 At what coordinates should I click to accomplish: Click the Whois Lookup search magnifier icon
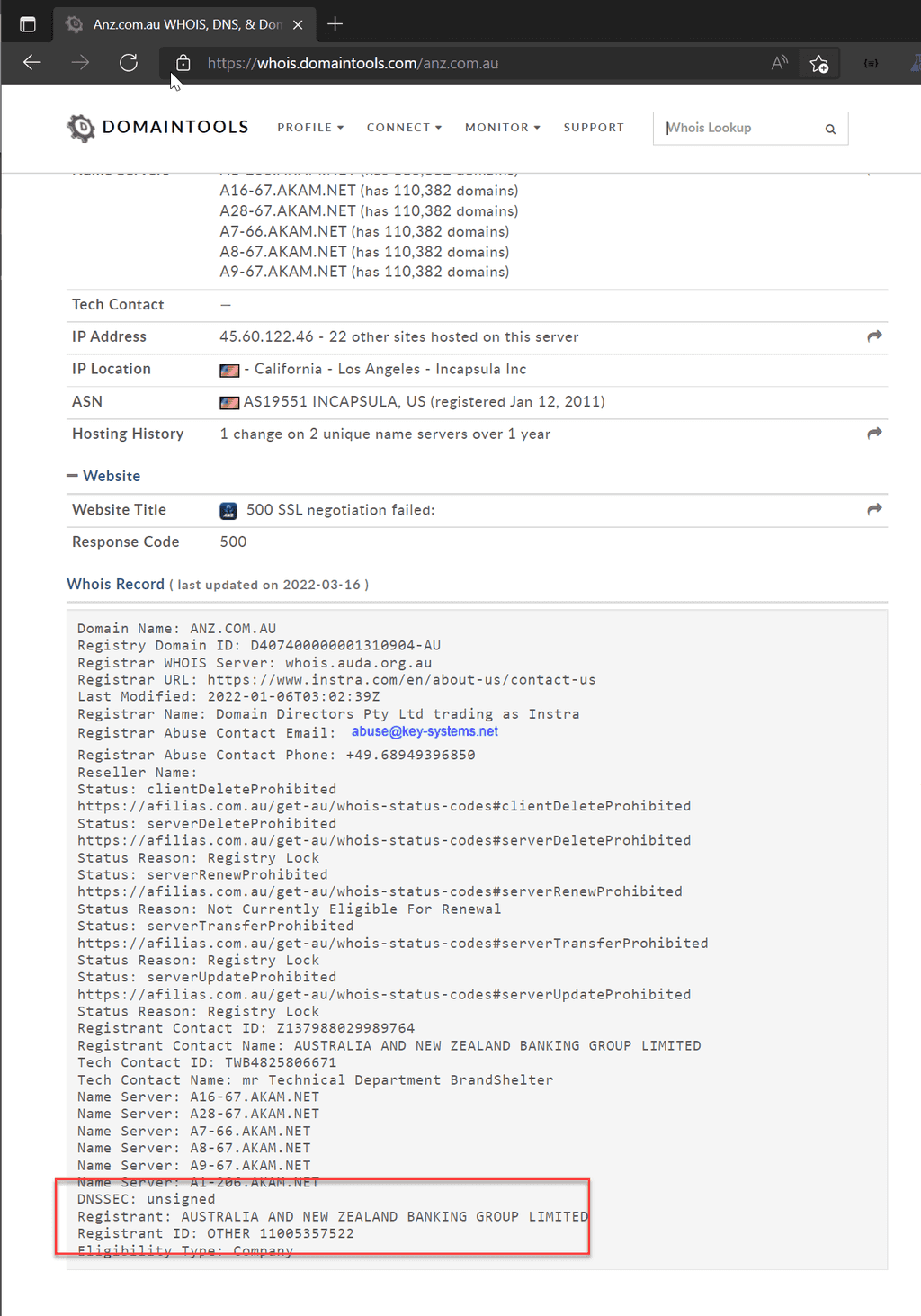point(829,129)
